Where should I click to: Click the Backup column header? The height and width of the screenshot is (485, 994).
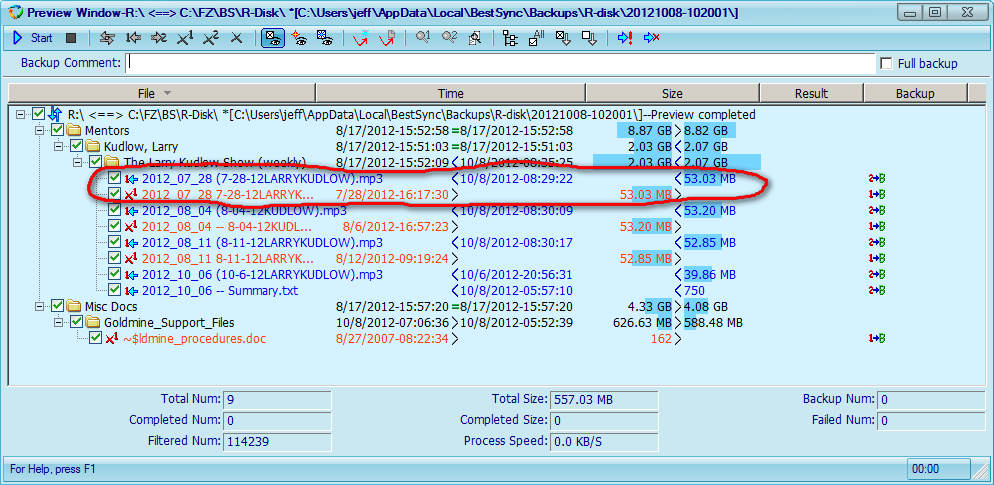(x=915, y=93)
